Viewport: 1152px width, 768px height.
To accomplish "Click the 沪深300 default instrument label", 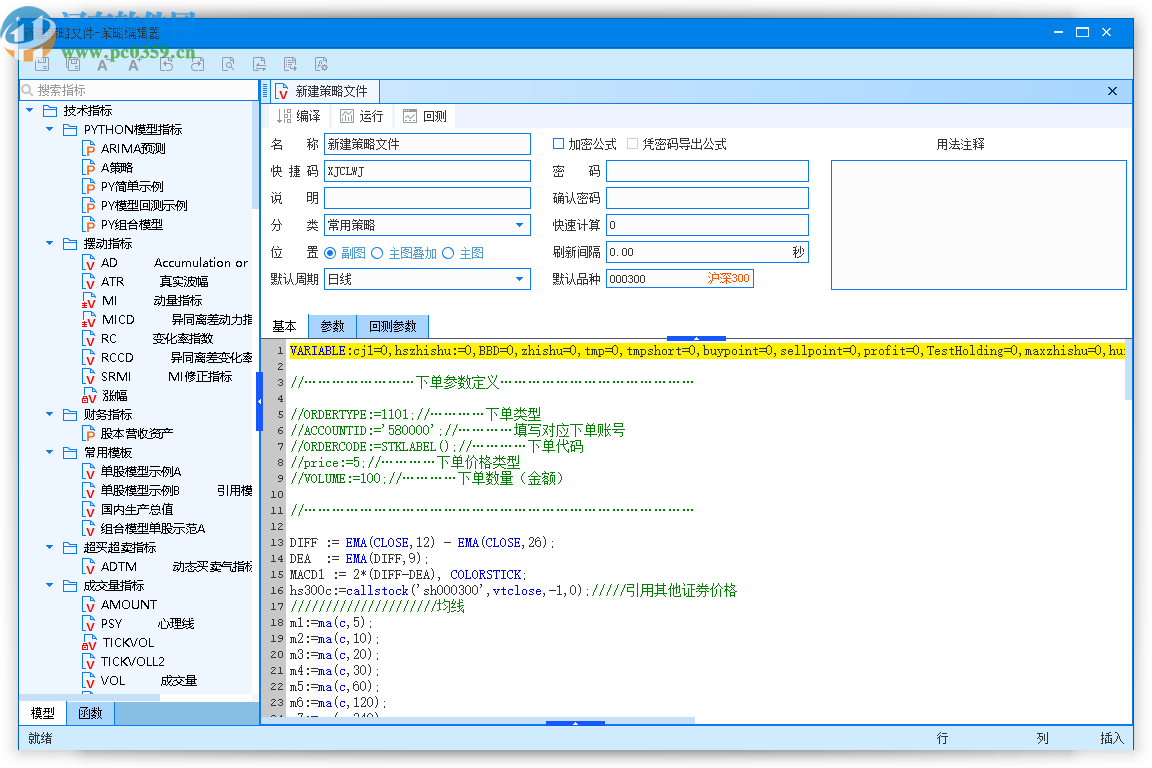I will click(729, 279).
